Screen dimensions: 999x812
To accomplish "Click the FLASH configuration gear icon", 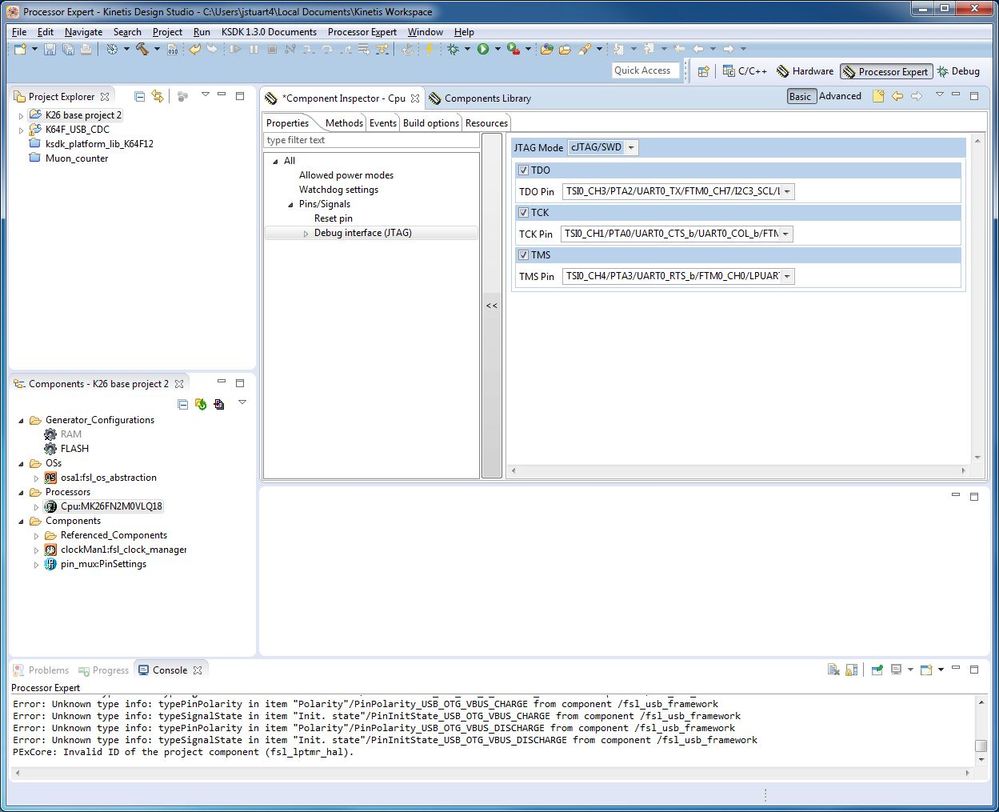I will [x=50, y=448].
